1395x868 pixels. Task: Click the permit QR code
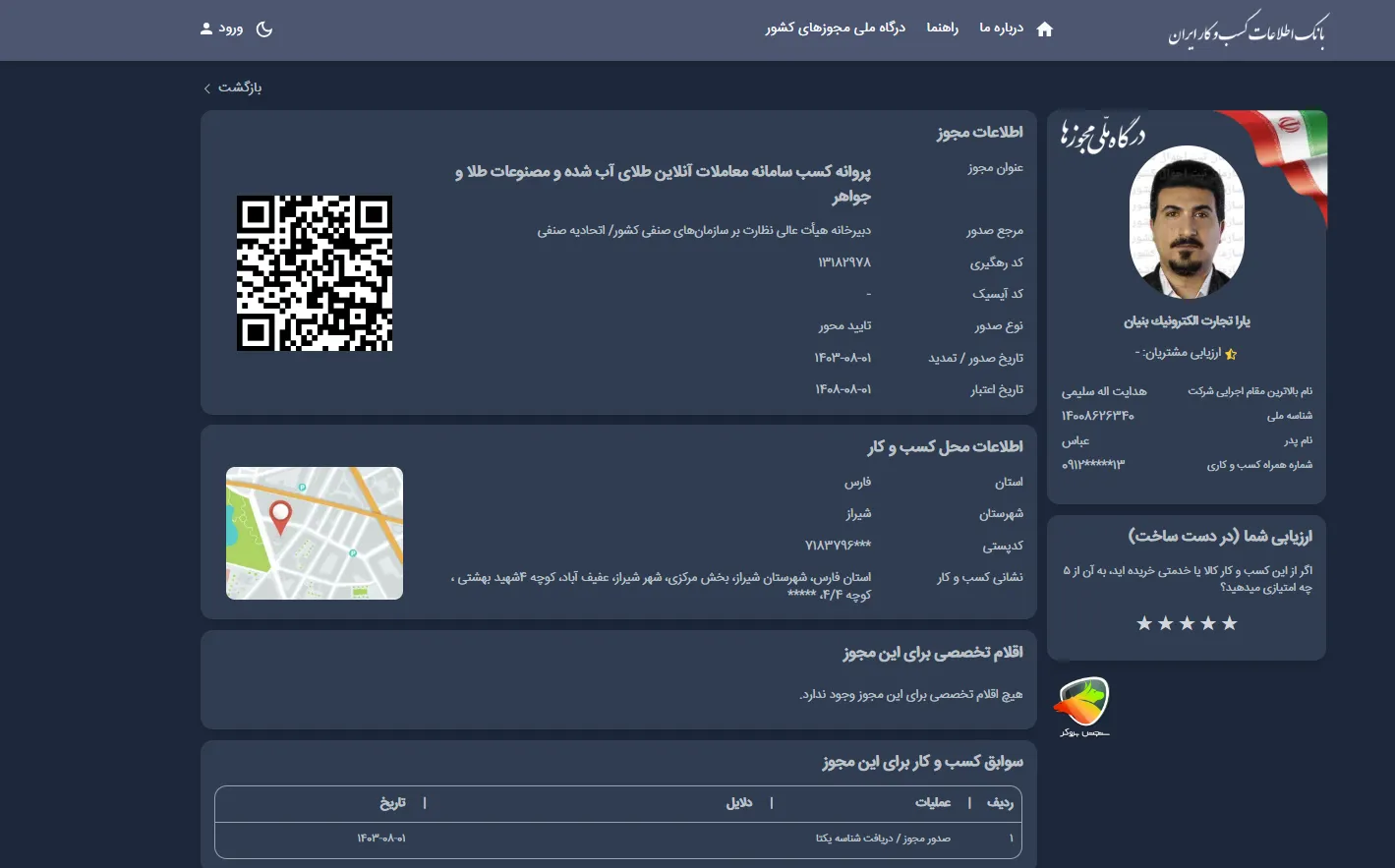(314, 273)
